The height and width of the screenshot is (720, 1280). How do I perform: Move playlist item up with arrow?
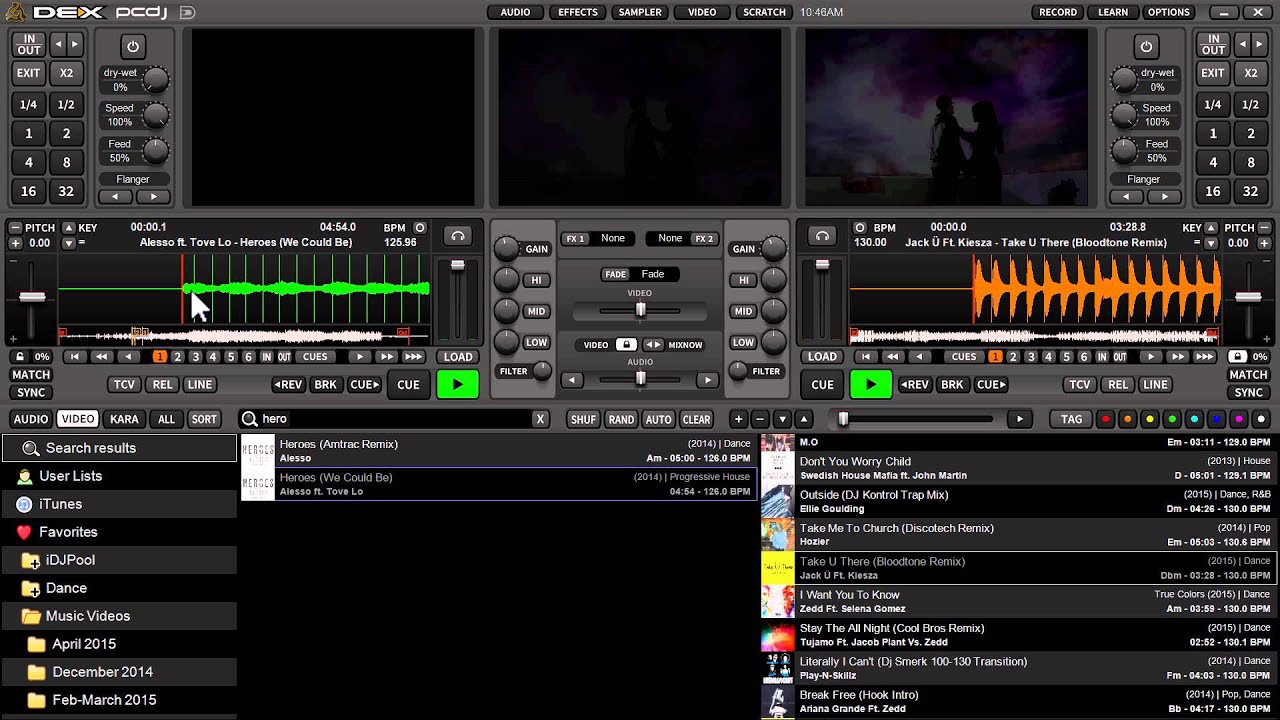804,419
